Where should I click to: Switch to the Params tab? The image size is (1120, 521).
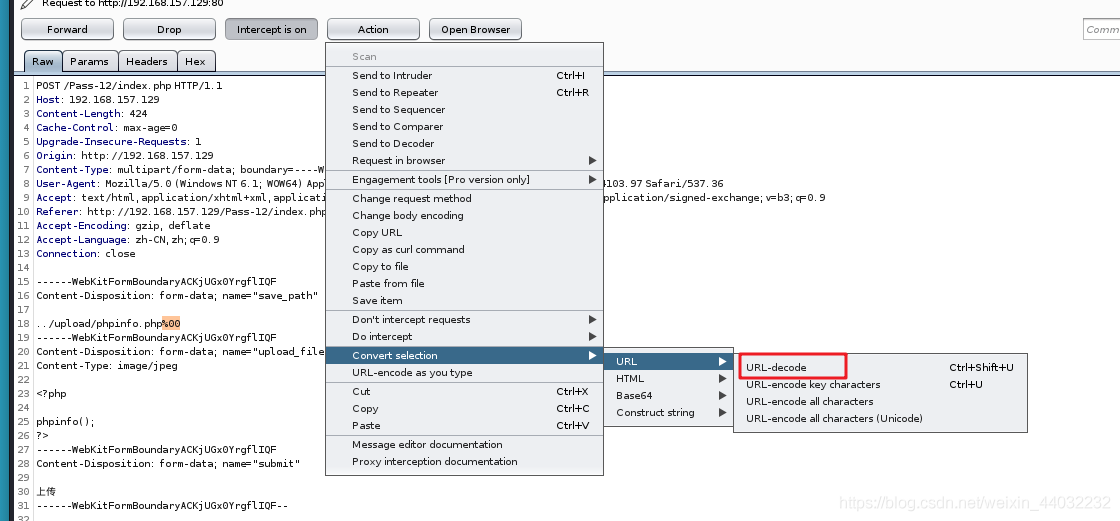(89, 61)
